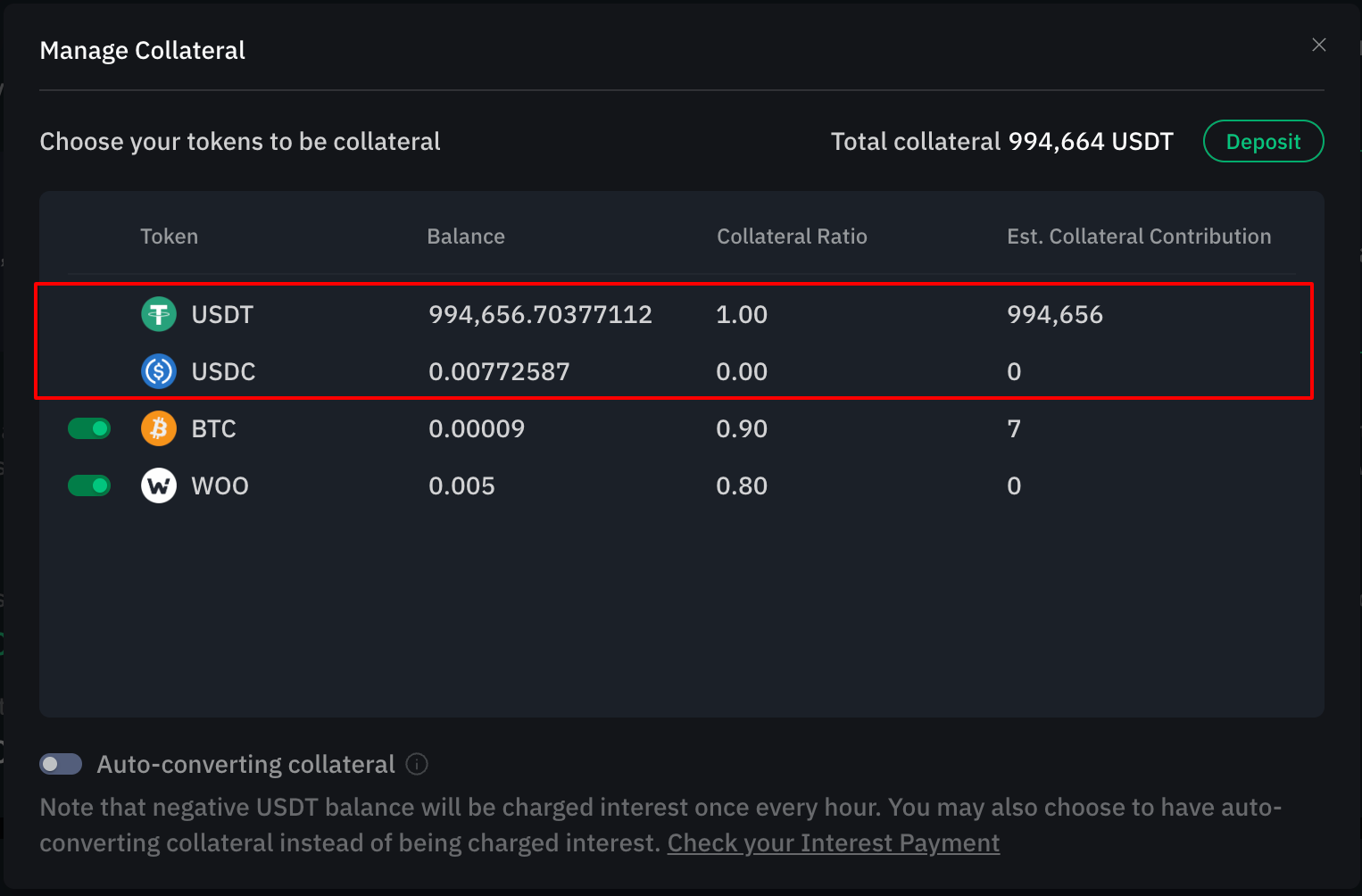Click USDT contribution value 994,656
The width and height of the screenshot is (1362, 896).
(1055, 314)
